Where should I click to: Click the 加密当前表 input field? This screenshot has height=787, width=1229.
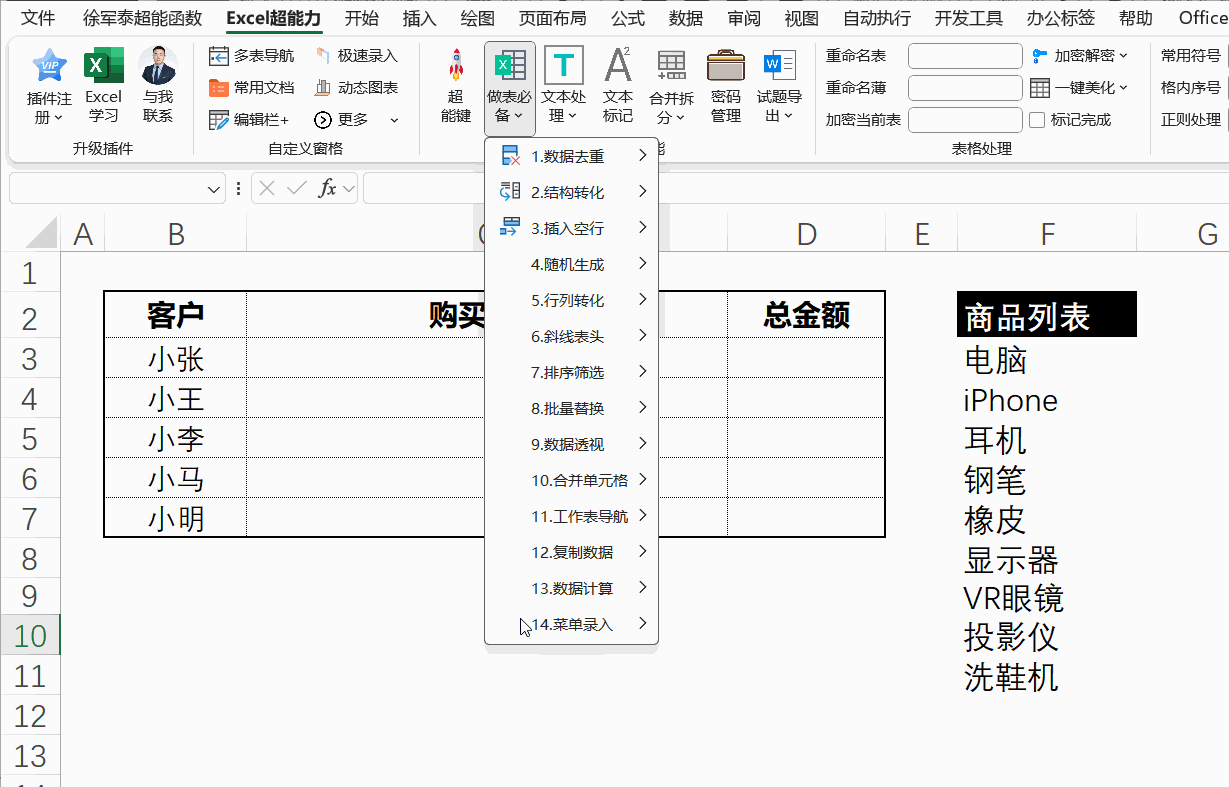[965, 120]
